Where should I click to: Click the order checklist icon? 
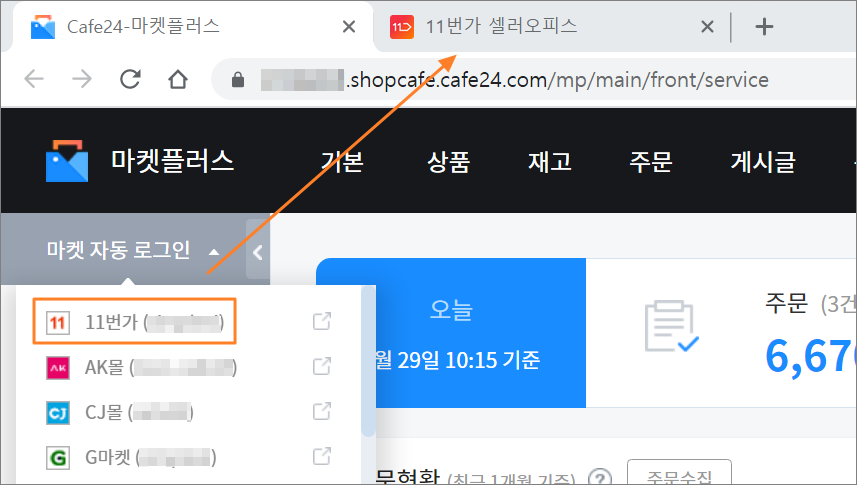tap(671, 326)
